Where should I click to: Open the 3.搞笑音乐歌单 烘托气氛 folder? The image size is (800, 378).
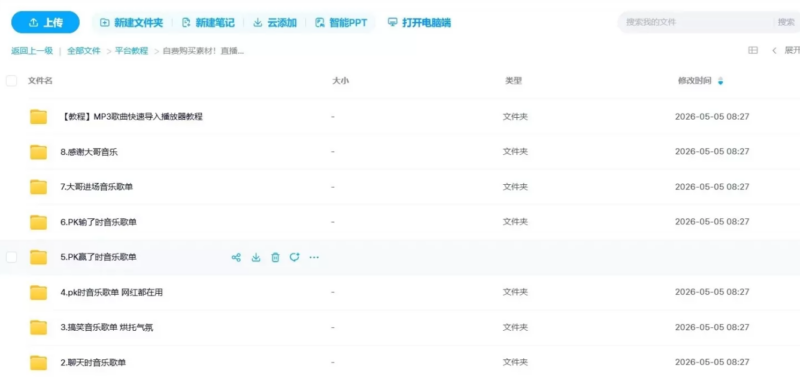click(x=107, y=327)
